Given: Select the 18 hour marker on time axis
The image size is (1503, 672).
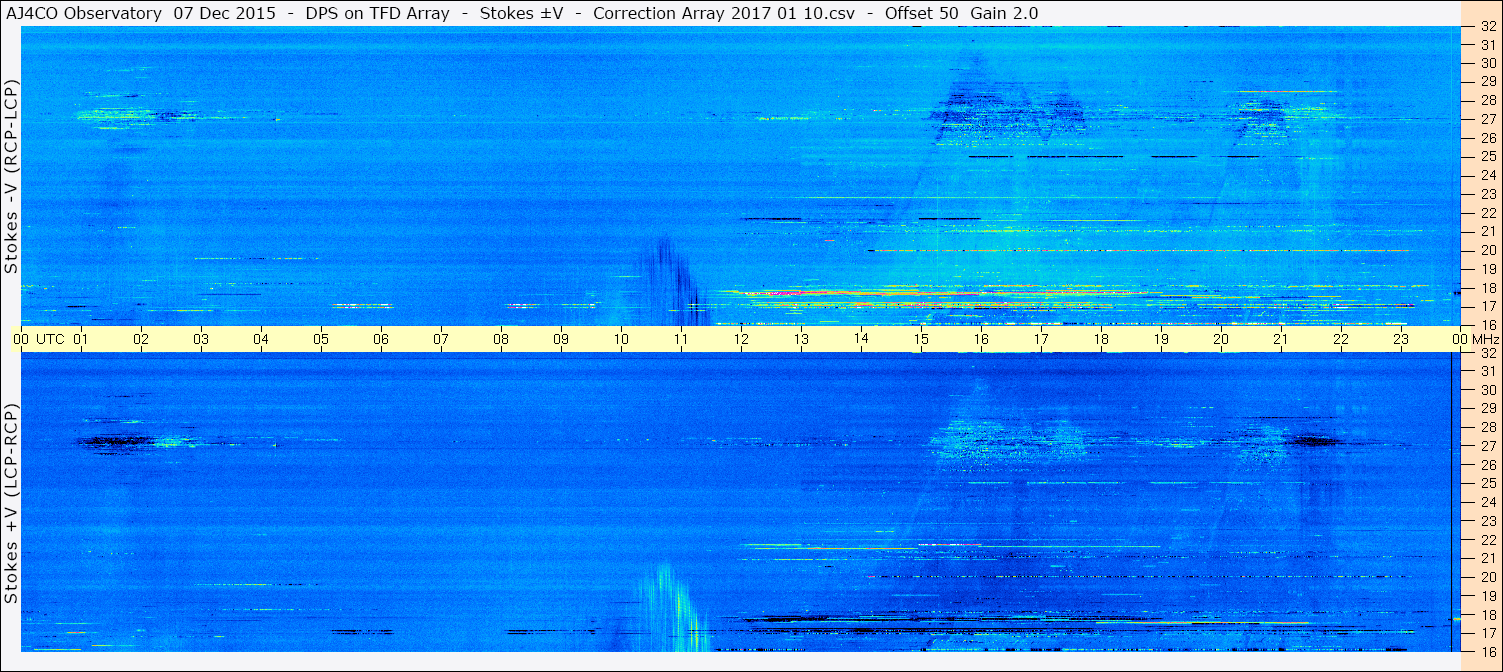Looking at the screenshot, I should [1101, 339].
